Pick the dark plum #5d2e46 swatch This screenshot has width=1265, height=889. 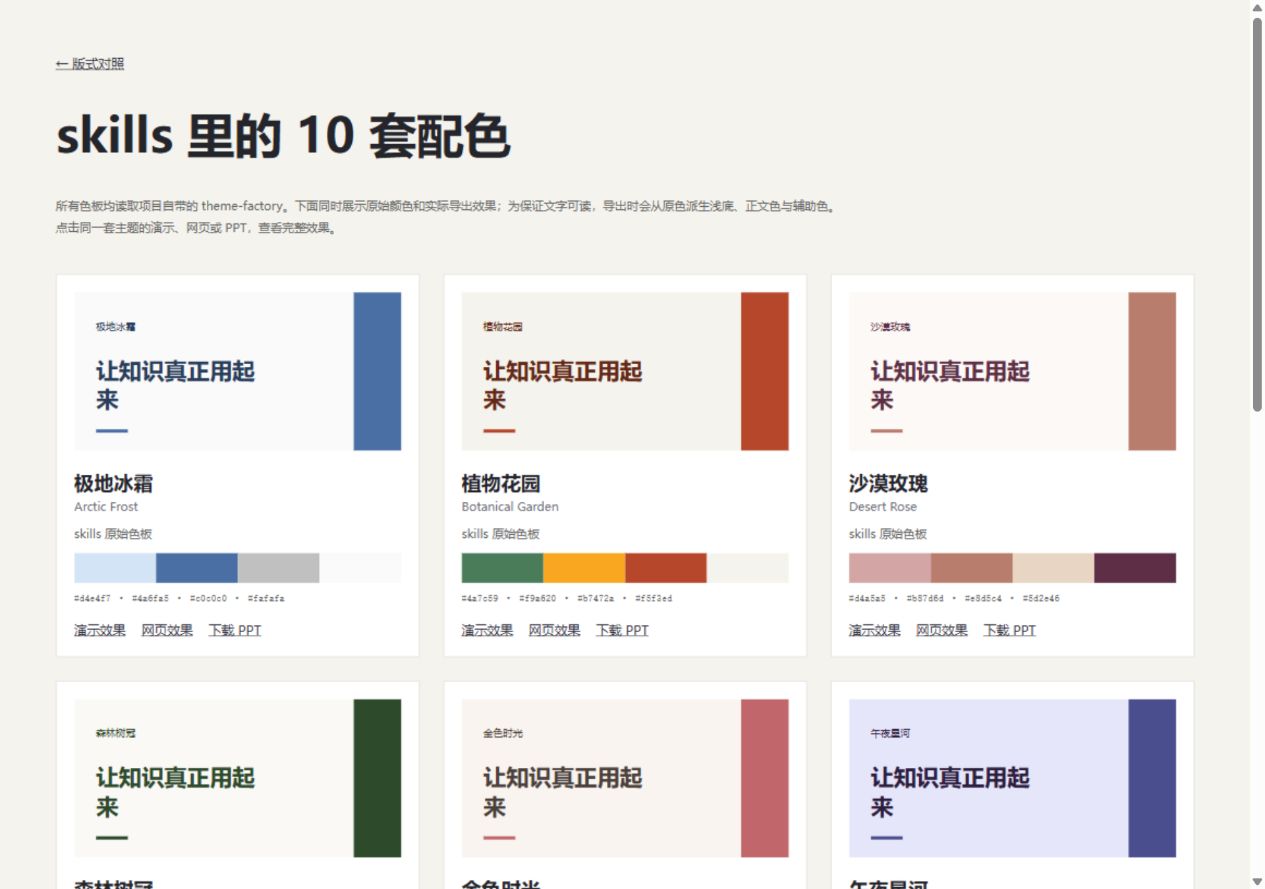point(1135,568)
